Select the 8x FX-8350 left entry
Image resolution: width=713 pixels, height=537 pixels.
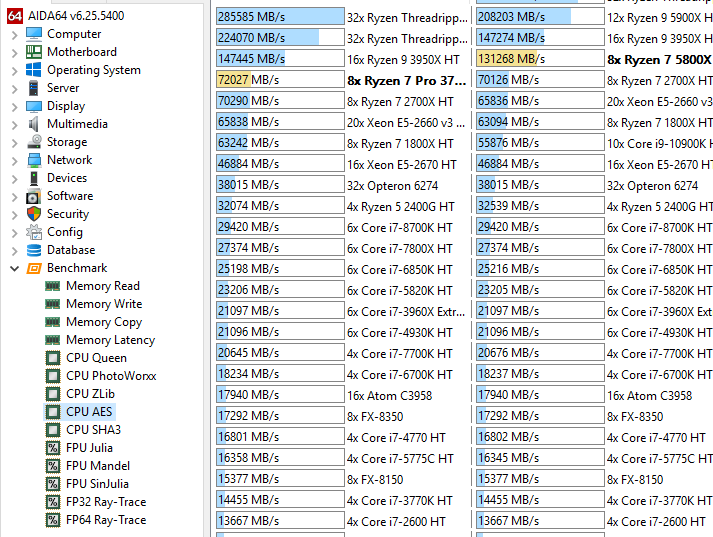tap(375, 417)
